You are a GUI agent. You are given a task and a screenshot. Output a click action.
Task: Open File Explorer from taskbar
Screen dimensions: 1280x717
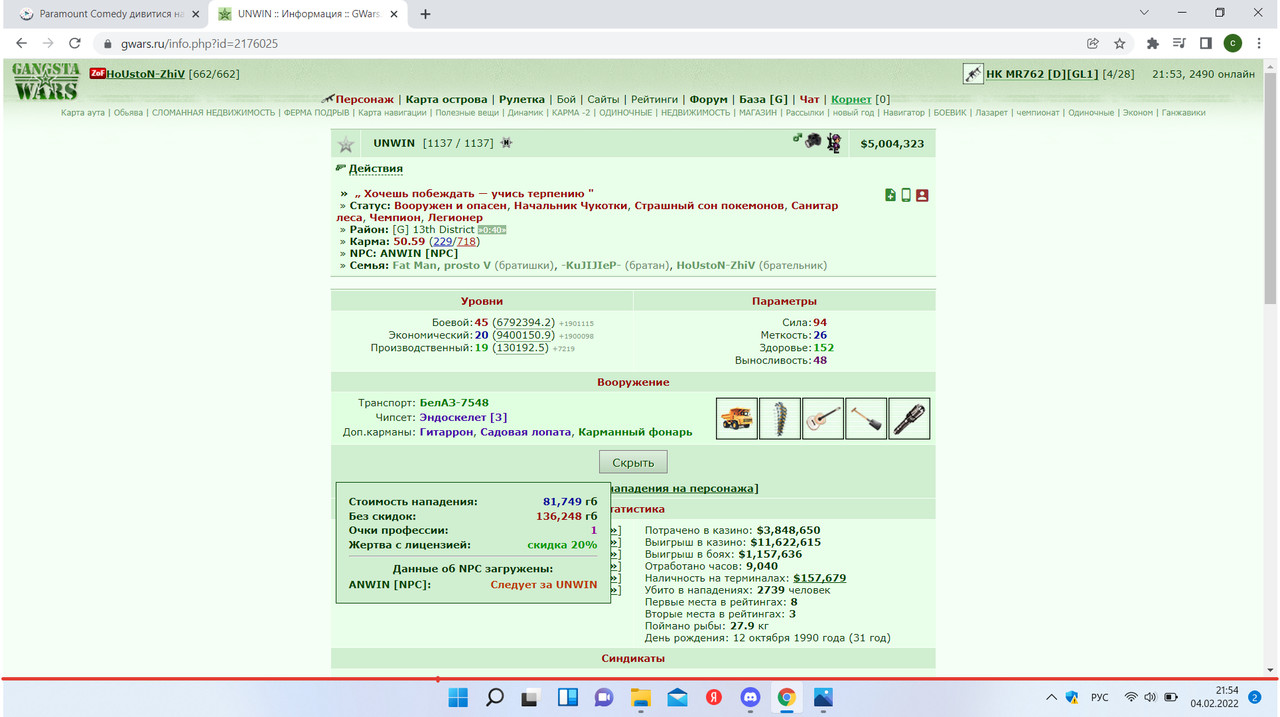(x=641, y=697)
